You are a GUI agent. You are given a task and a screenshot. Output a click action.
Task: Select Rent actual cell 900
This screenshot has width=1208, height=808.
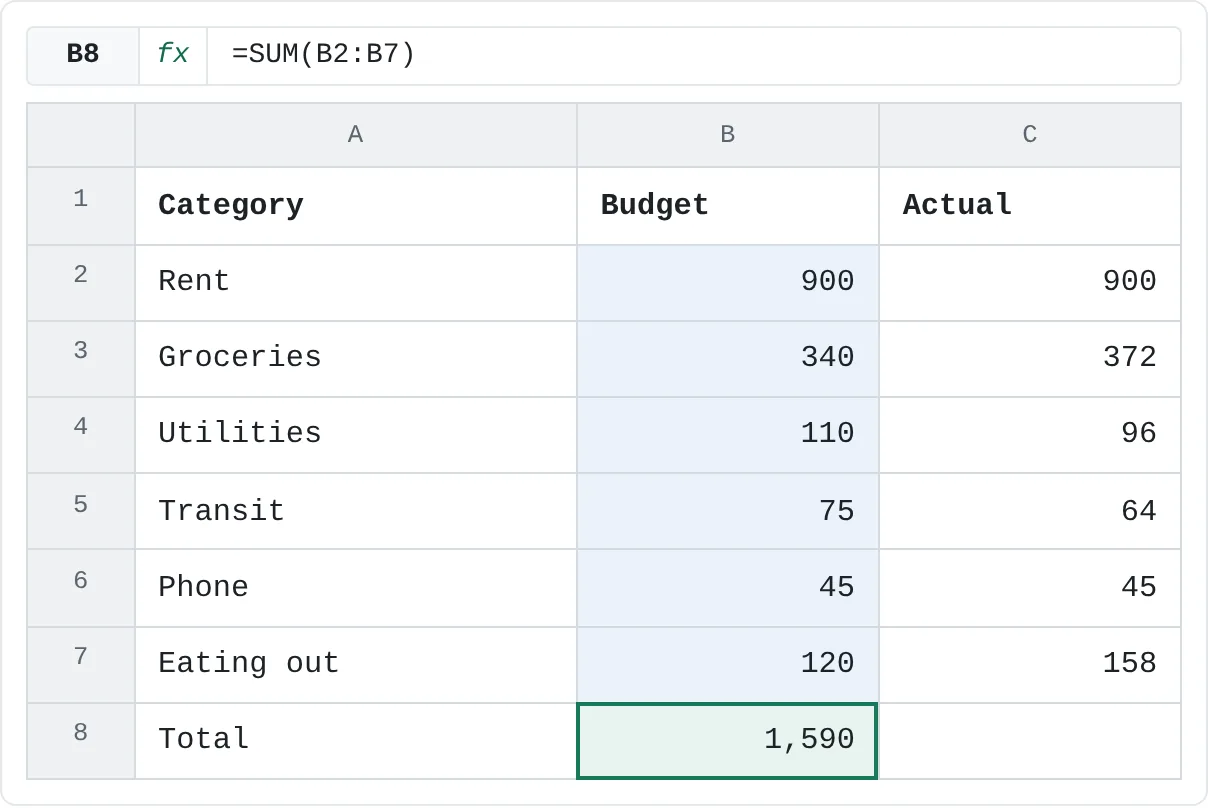[x=1030, y=283]
